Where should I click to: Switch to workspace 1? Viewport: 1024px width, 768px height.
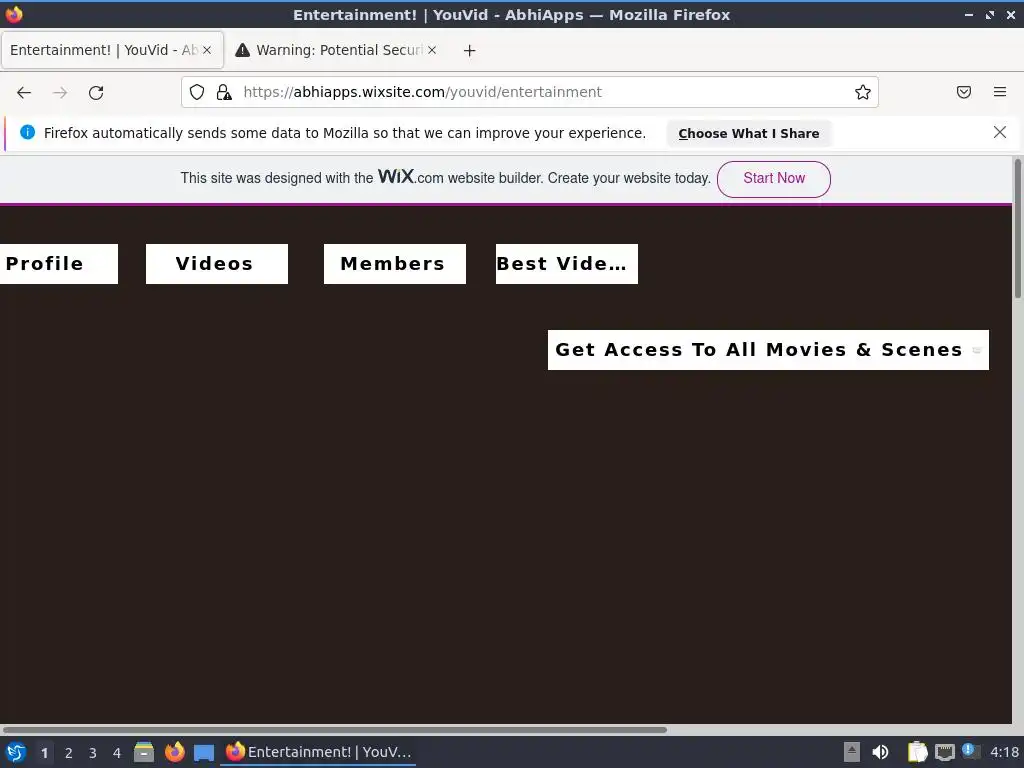coord(44,753)
